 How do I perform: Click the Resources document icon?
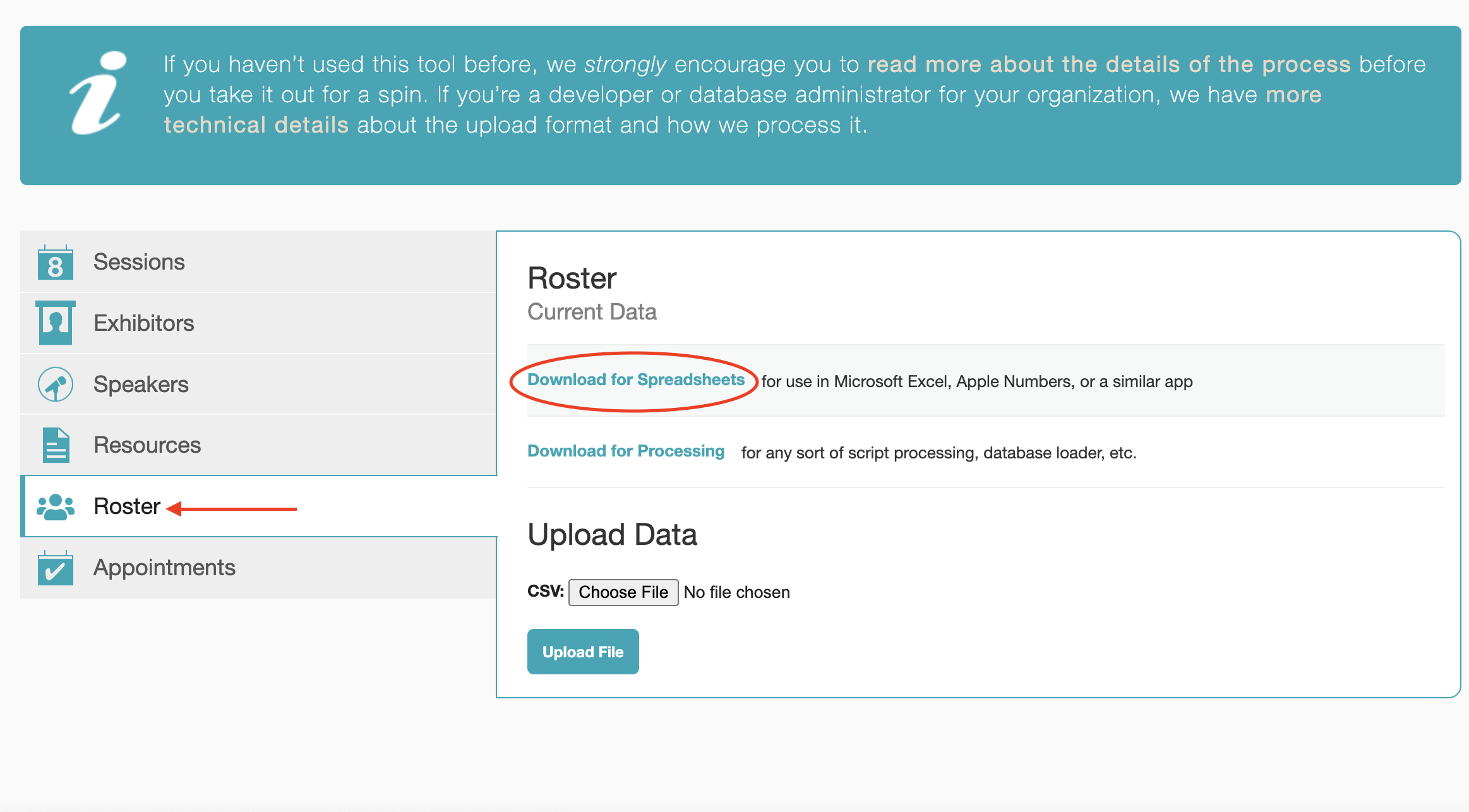(x=55, y=445)
